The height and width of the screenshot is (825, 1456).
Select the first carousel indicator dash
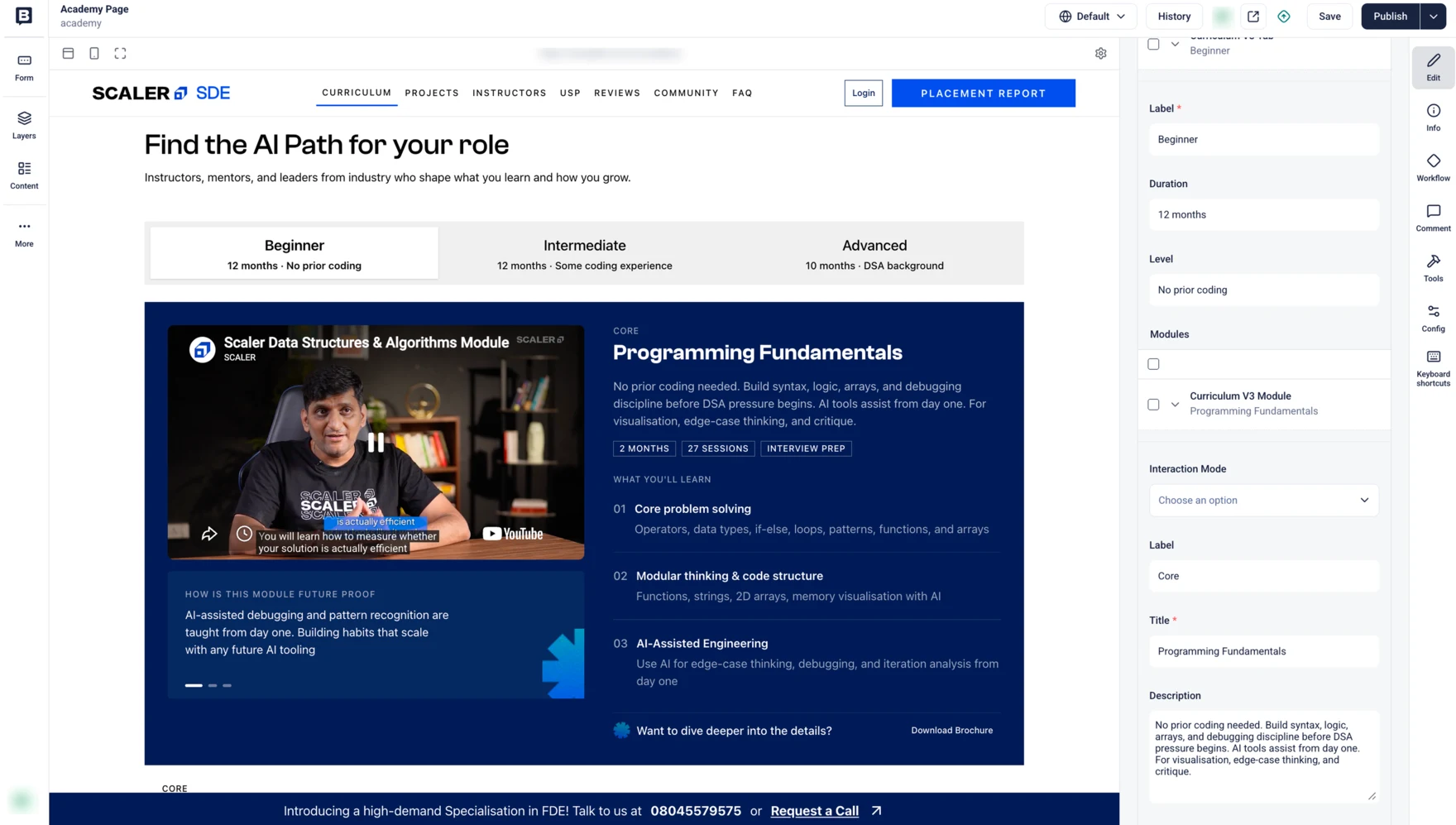pos(194,685)
